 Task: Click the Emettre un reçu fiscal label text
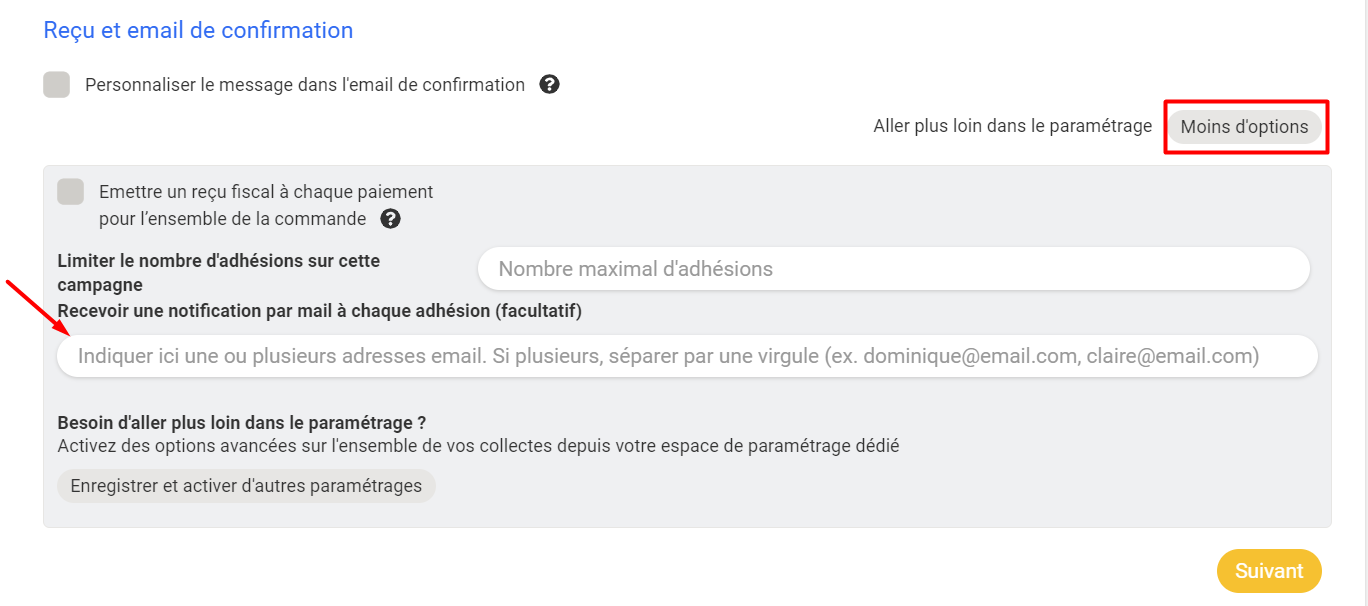click(x=266, y=205)
